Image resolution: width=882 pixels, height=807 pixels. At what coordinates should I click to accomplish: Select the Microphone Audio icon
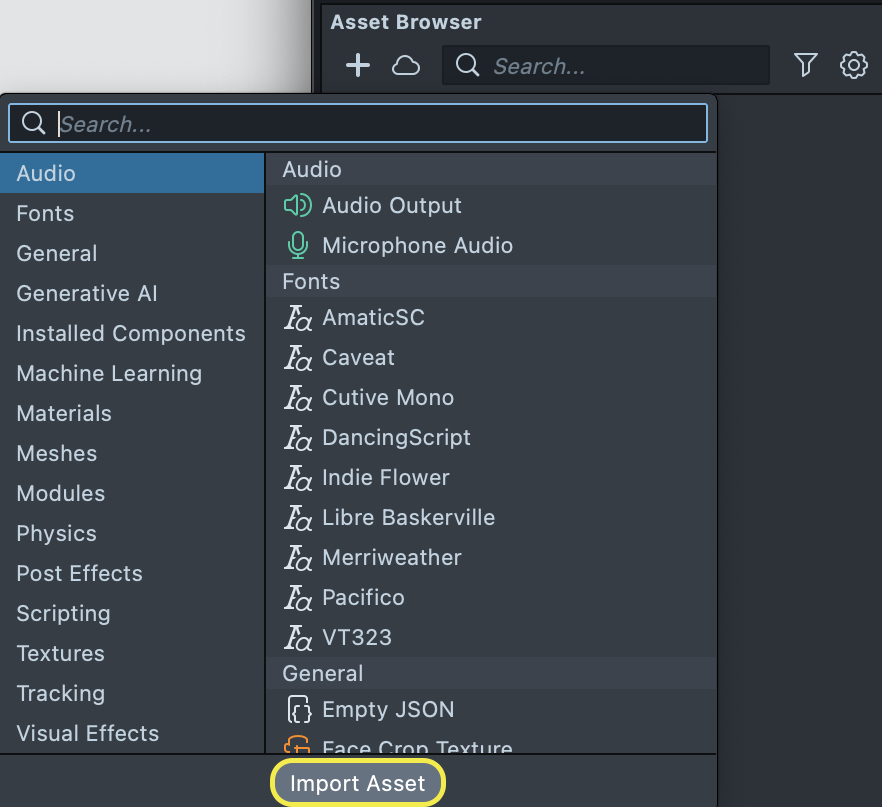pos(298,246)
